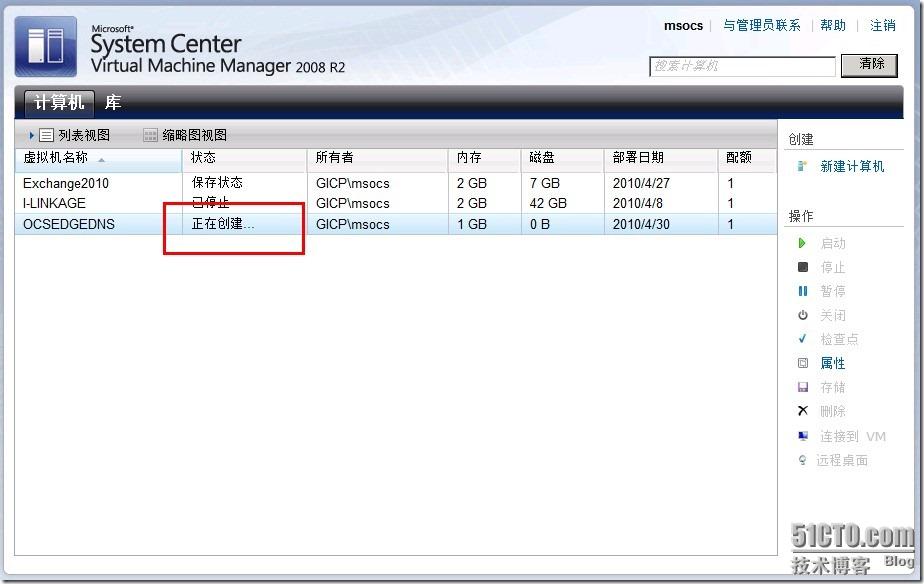Image resolution: width=924 pixels, height=584 pixels.
Task: Open the 新建计算机 link
Action: point(852,166)
